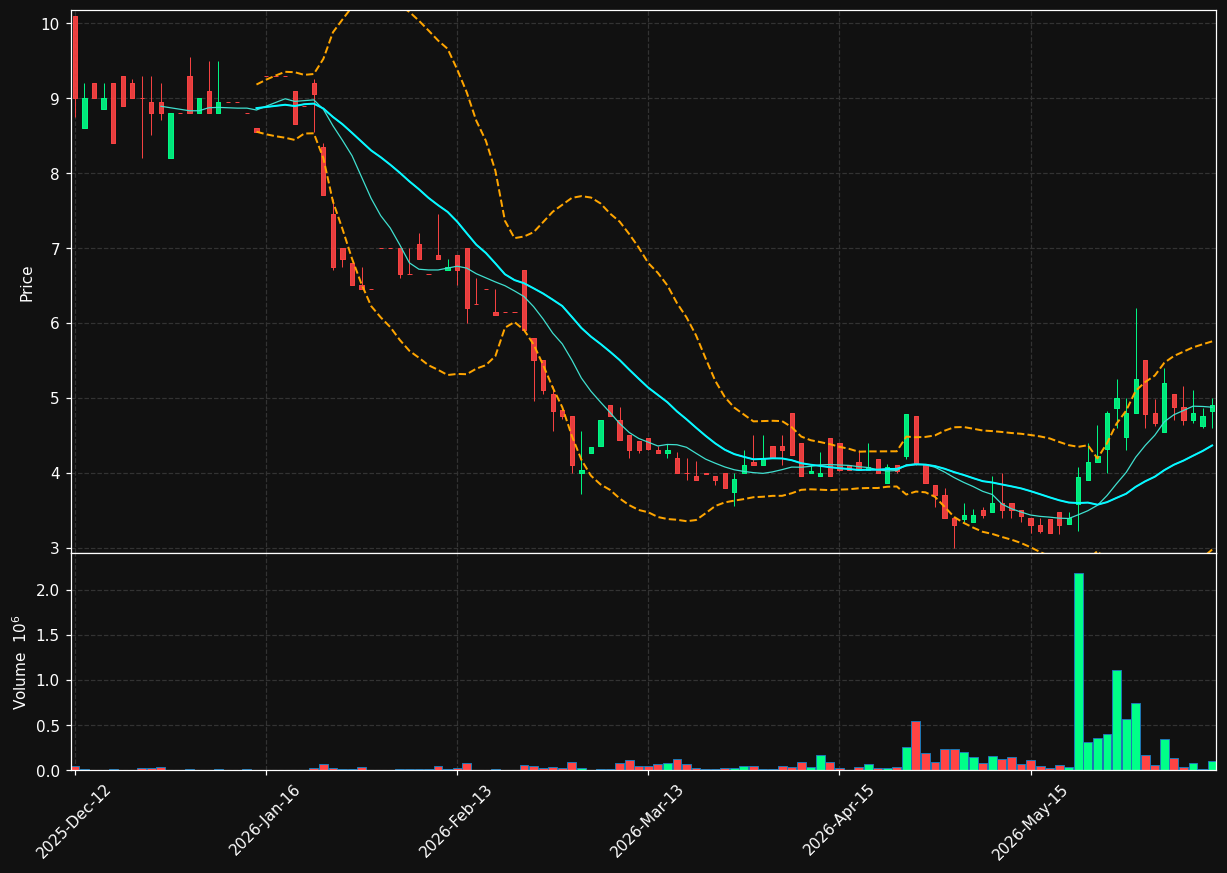This screenshot has width=1227, height=873.
Task: Click the 2026-May-15 date label
Action: (x=1030, y=820)
